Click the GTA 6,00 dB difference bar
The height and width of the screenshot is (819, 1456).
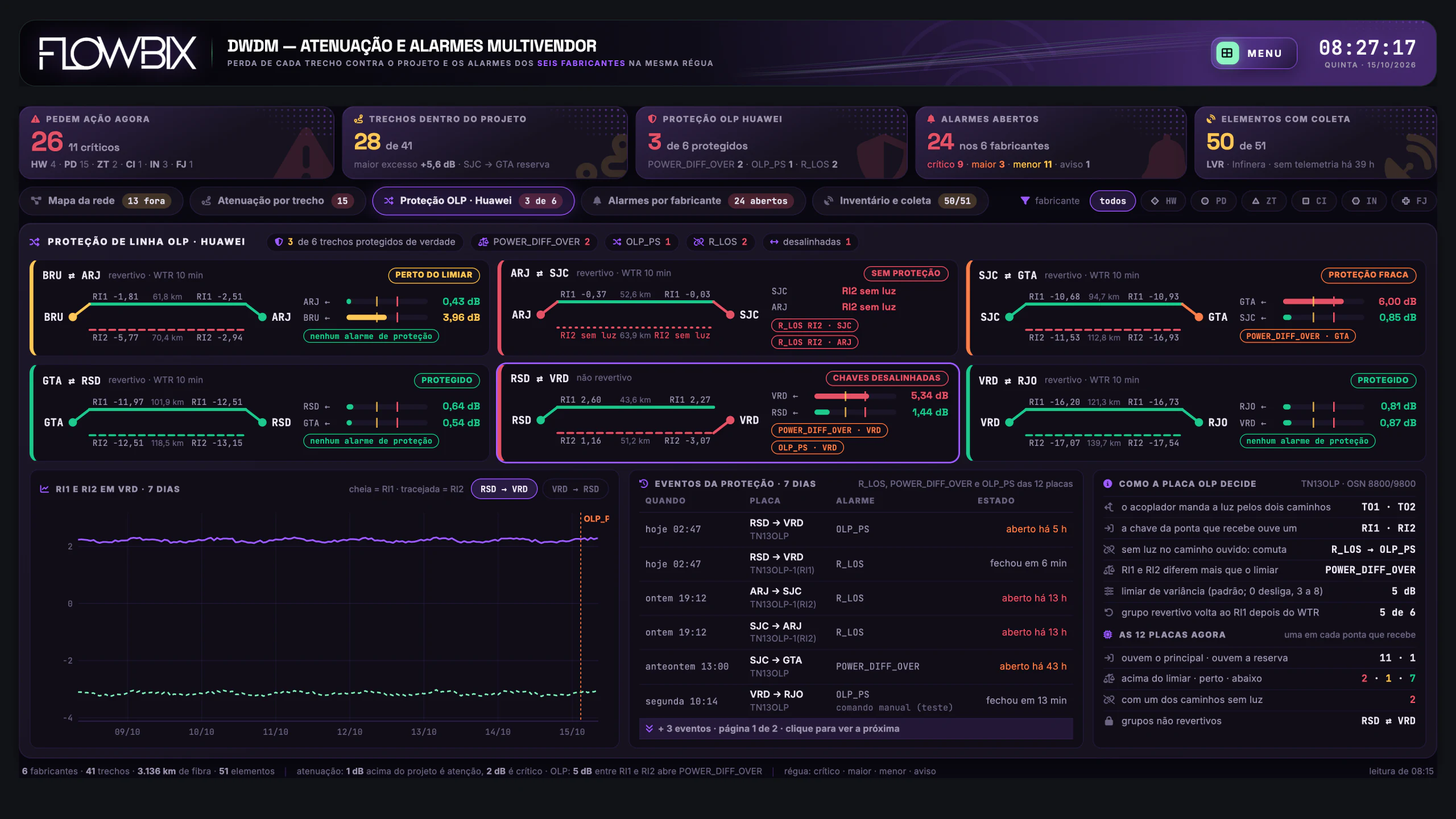pyautogui.click(x=1323, y=301)
